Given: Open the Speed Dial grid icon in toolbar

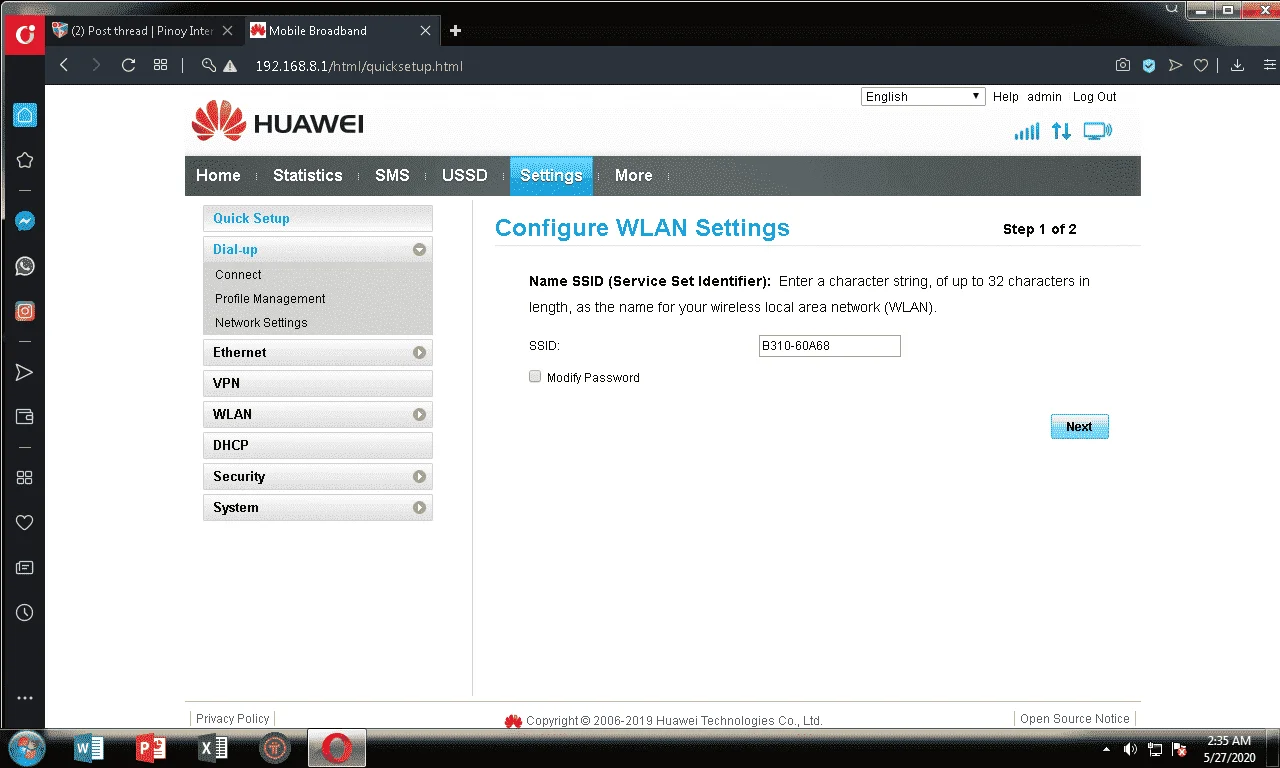Looking at the screenshot, I should 160,66.
